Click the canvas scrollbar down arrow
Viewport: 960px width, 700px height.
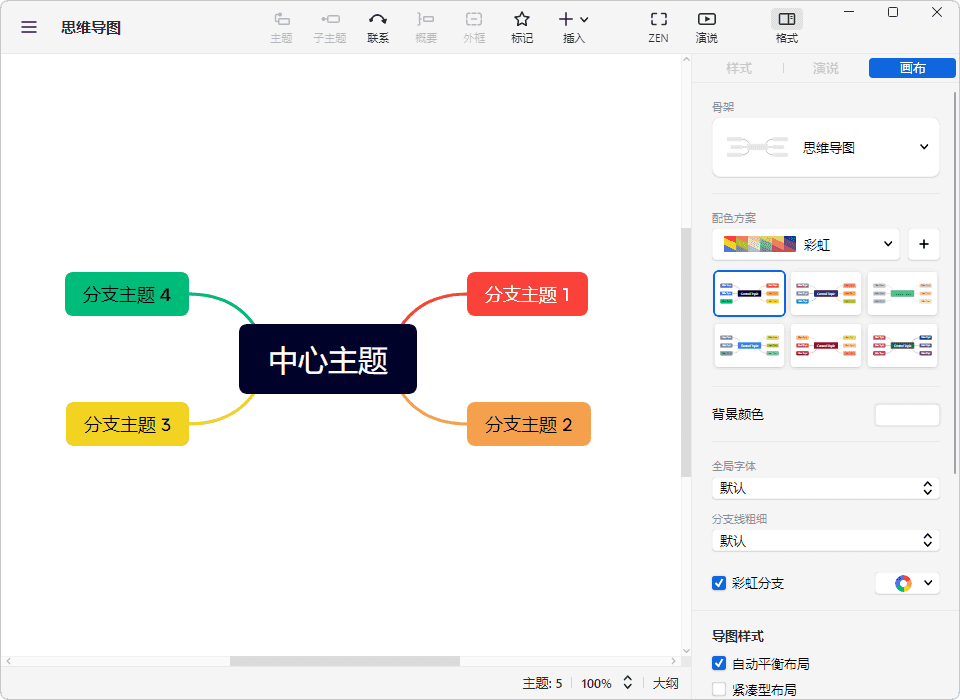pyautogui.click(x=686, y=651)
